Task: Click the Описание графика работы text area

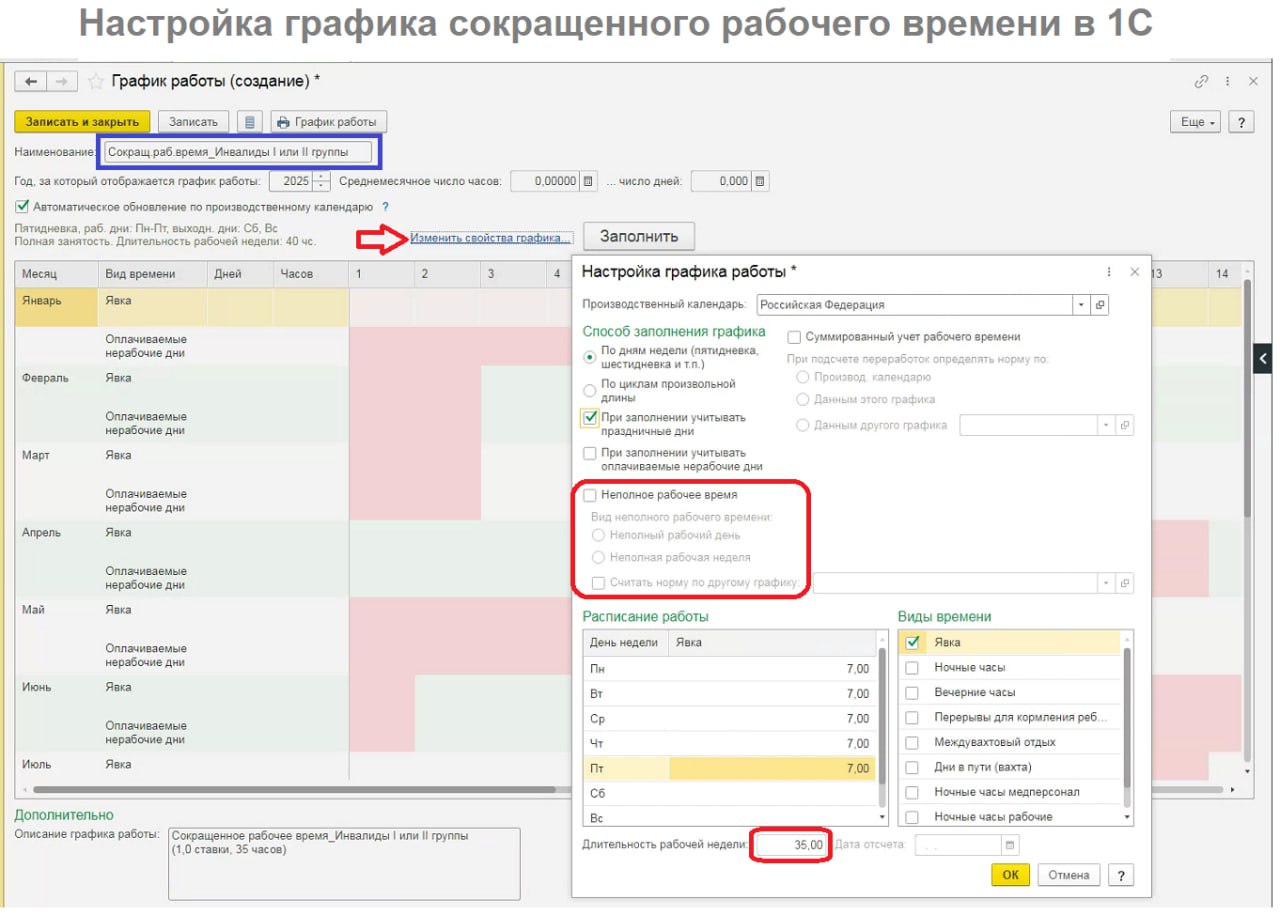Action: 344,864
